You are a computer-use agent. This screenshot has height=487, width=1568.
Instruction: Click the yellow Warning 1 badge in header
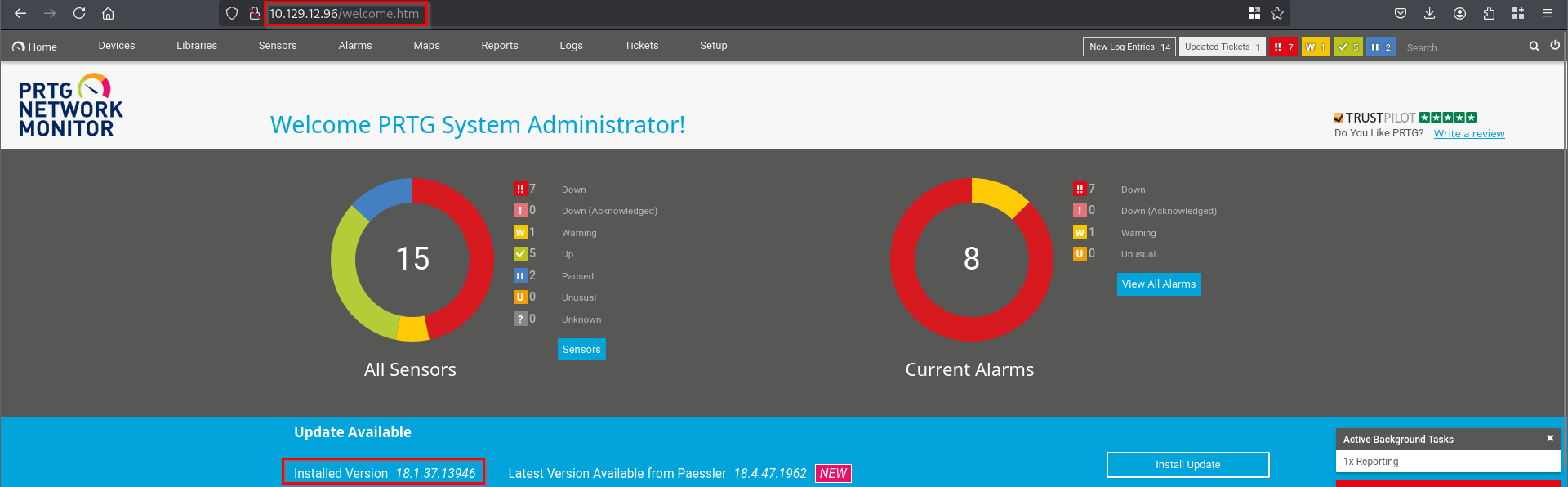pyautogui.click(x=1316, y=47)
